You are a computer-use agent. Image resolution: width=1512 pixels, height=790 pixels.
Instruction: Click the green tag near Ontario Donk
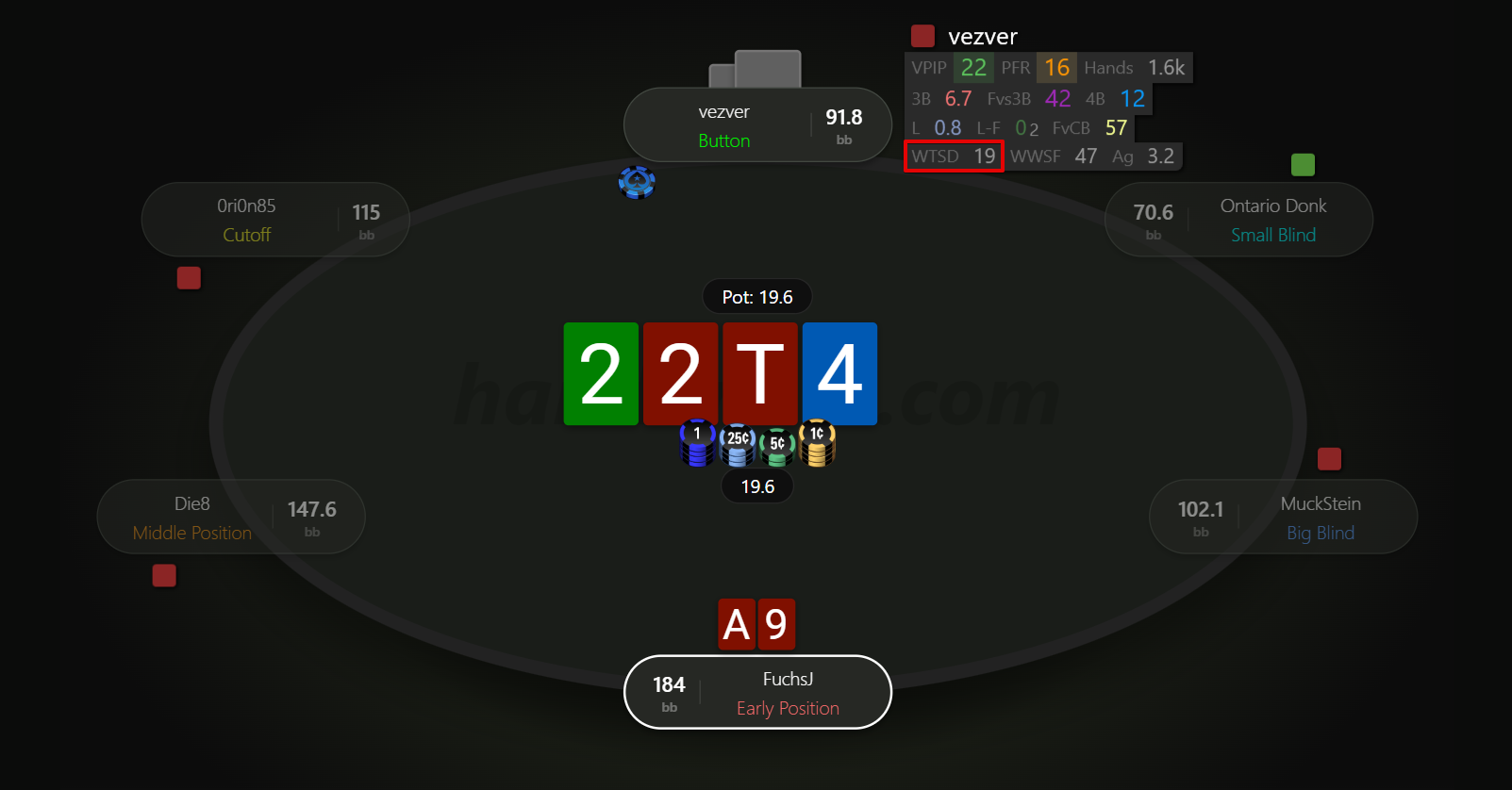click(1303, 165)
